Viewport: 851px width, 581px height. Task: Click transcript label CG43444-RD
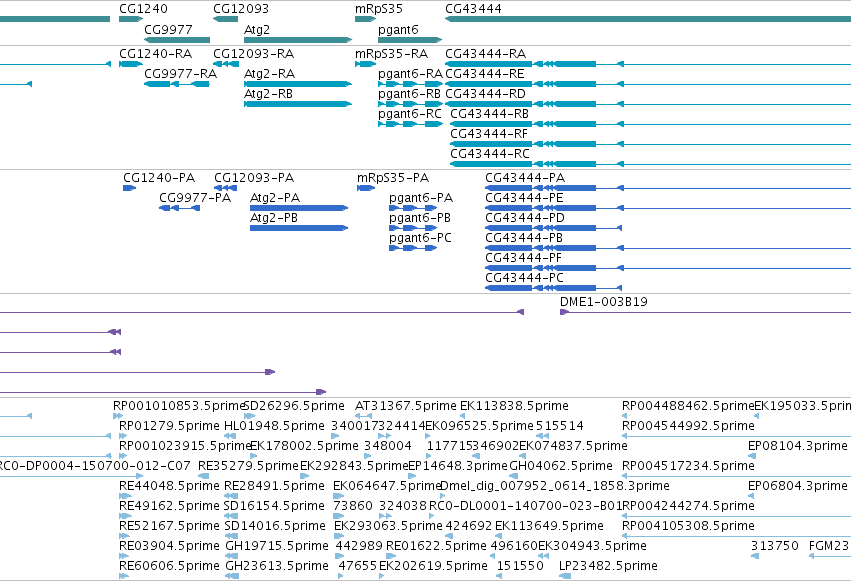tap(485, 94)
